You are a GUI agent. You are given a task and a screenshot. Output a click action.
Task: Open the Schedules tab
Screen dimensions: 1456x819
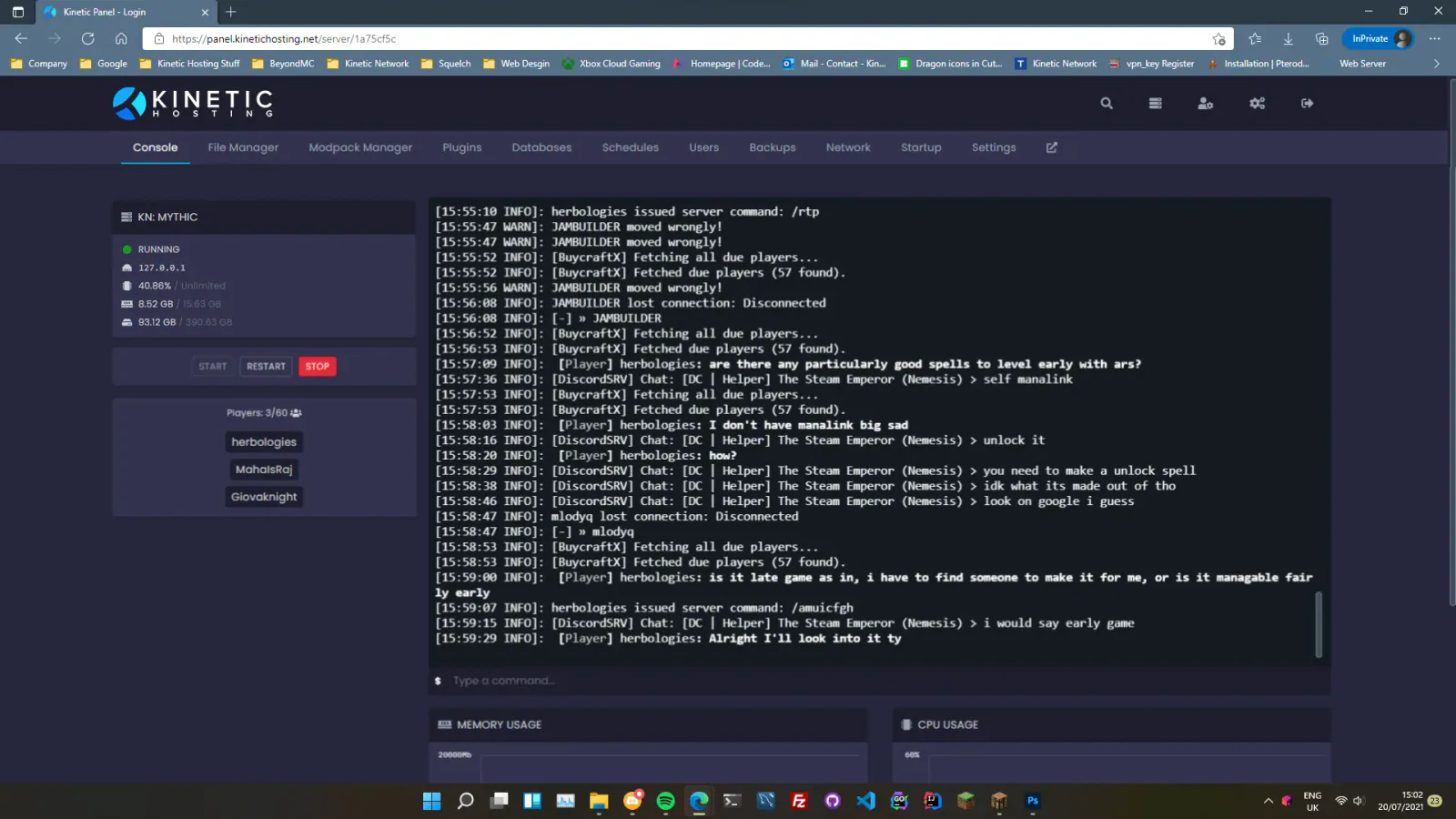click(x=630, y=147)
